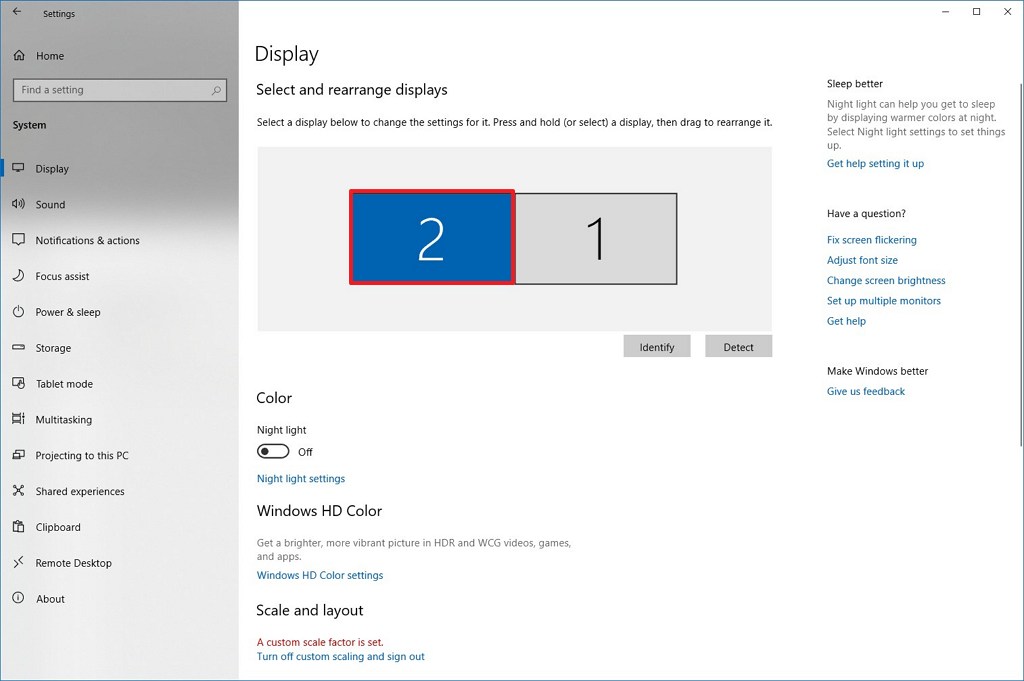This screenshot has width=1024, height=681.
Task: Close the Settings window
Action: point(1008,12)
